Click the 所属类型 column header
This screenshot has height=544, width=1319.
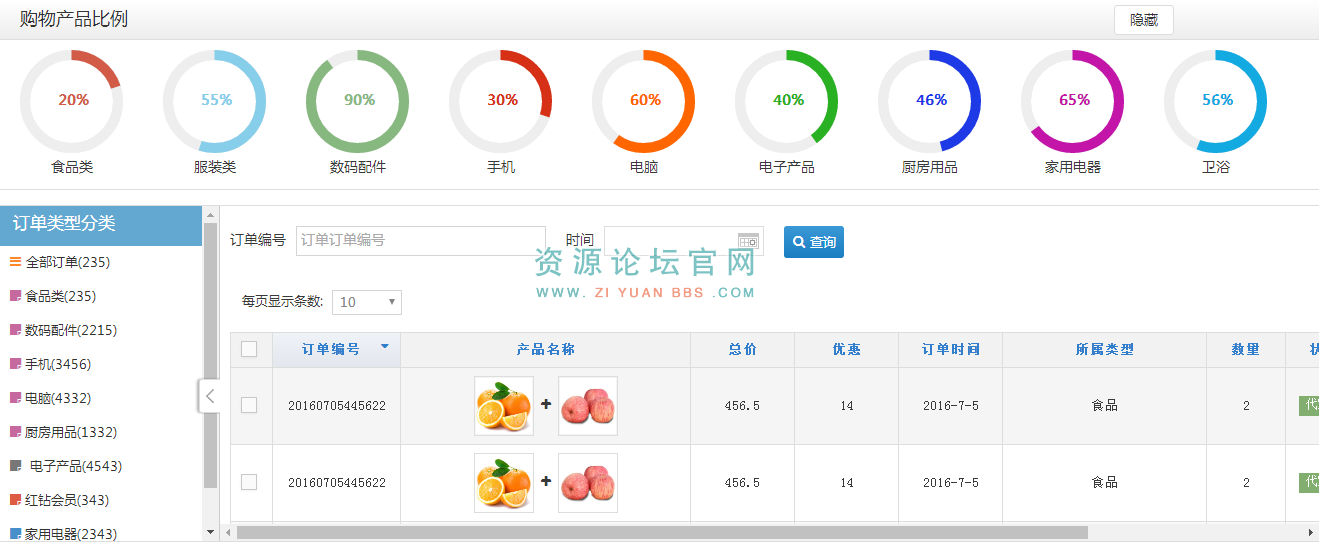[x=1104, y=349]
